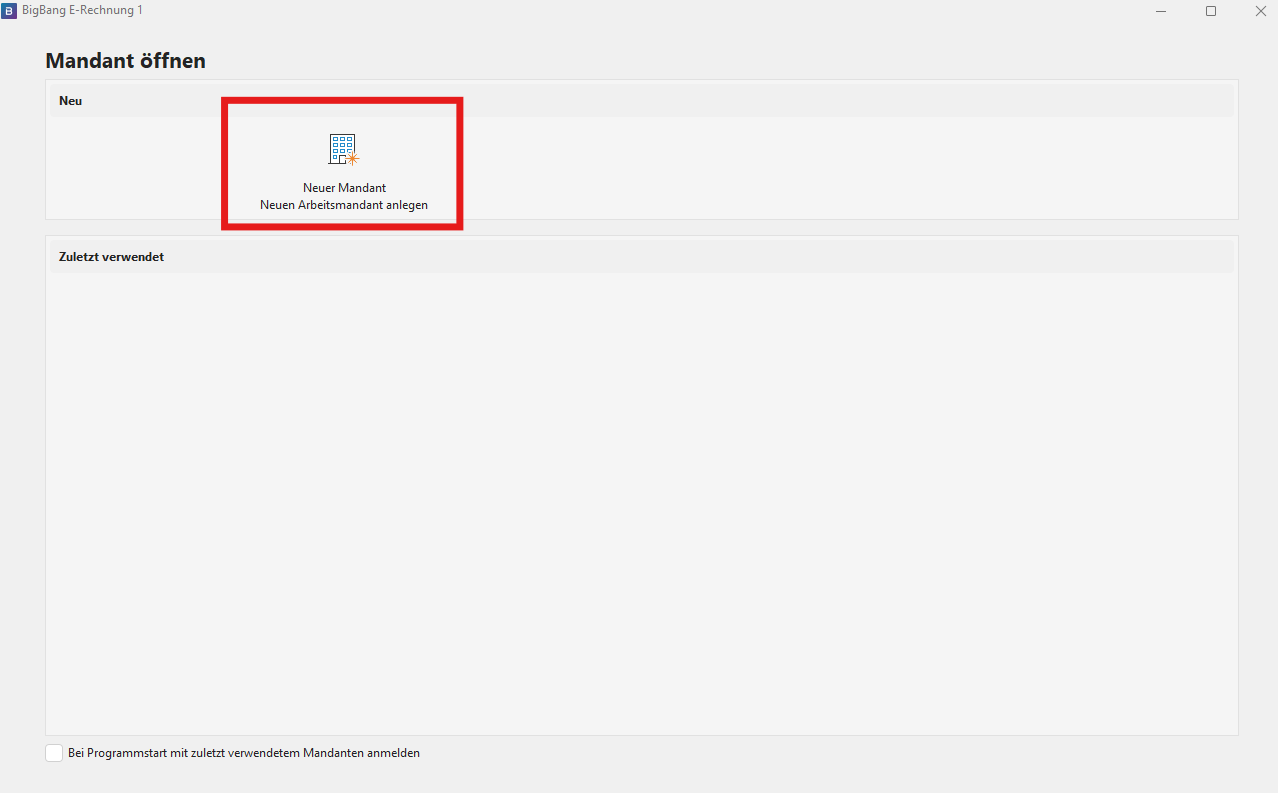The width and height of the screenshot is (1278, 793).
Task: Click the 'Zuletzt verwendet' section header
Action: point(111,257)
